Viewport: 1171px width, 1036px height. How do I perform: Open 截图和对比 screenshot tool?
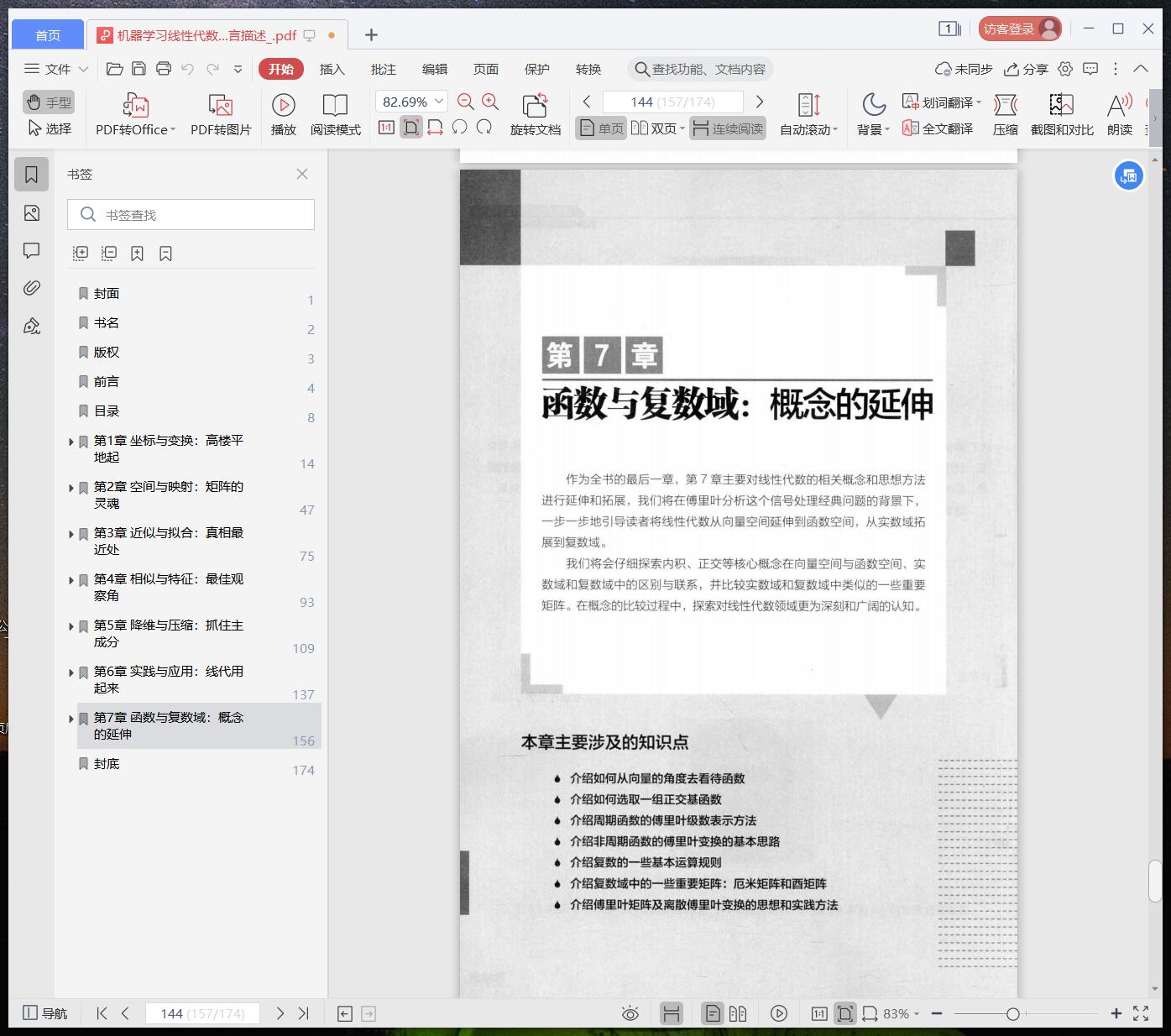(1062, 114)
